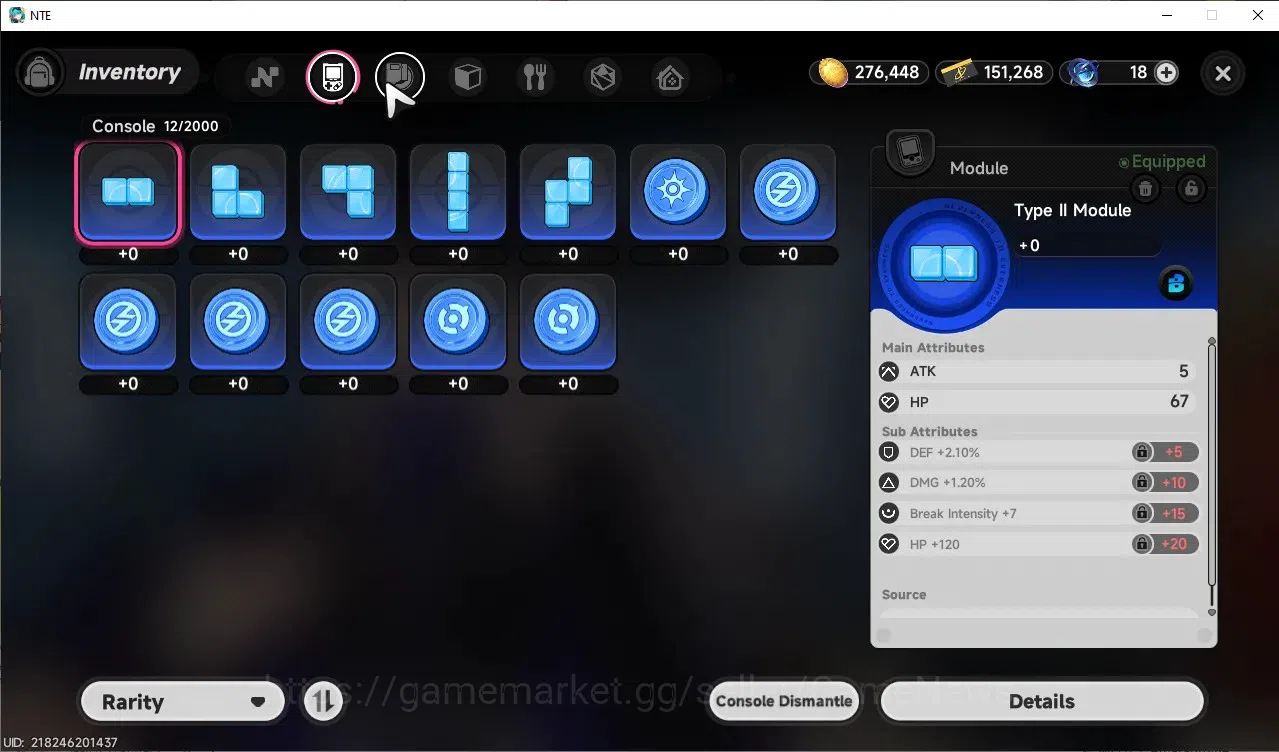This screenshot has width=1279, height=752.
Task: Click the NTE window title icon
Action: coord(16,15)
